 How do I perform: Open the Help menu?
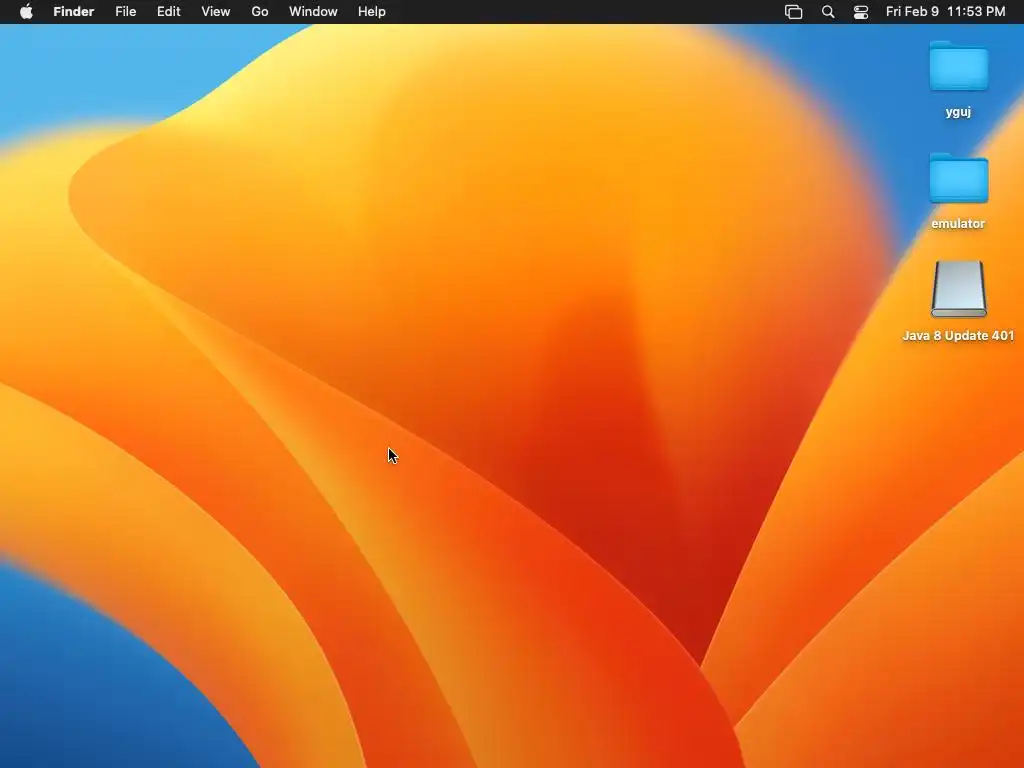[x=372, y=12]
